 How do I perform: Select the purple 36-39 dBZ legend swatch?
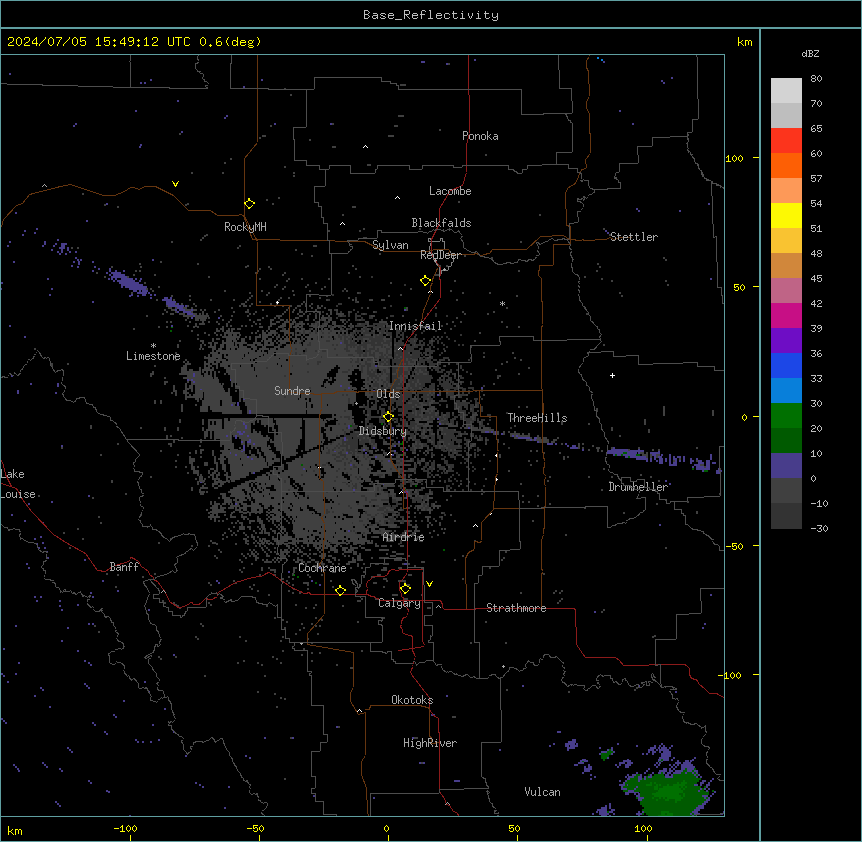(786, 341)
